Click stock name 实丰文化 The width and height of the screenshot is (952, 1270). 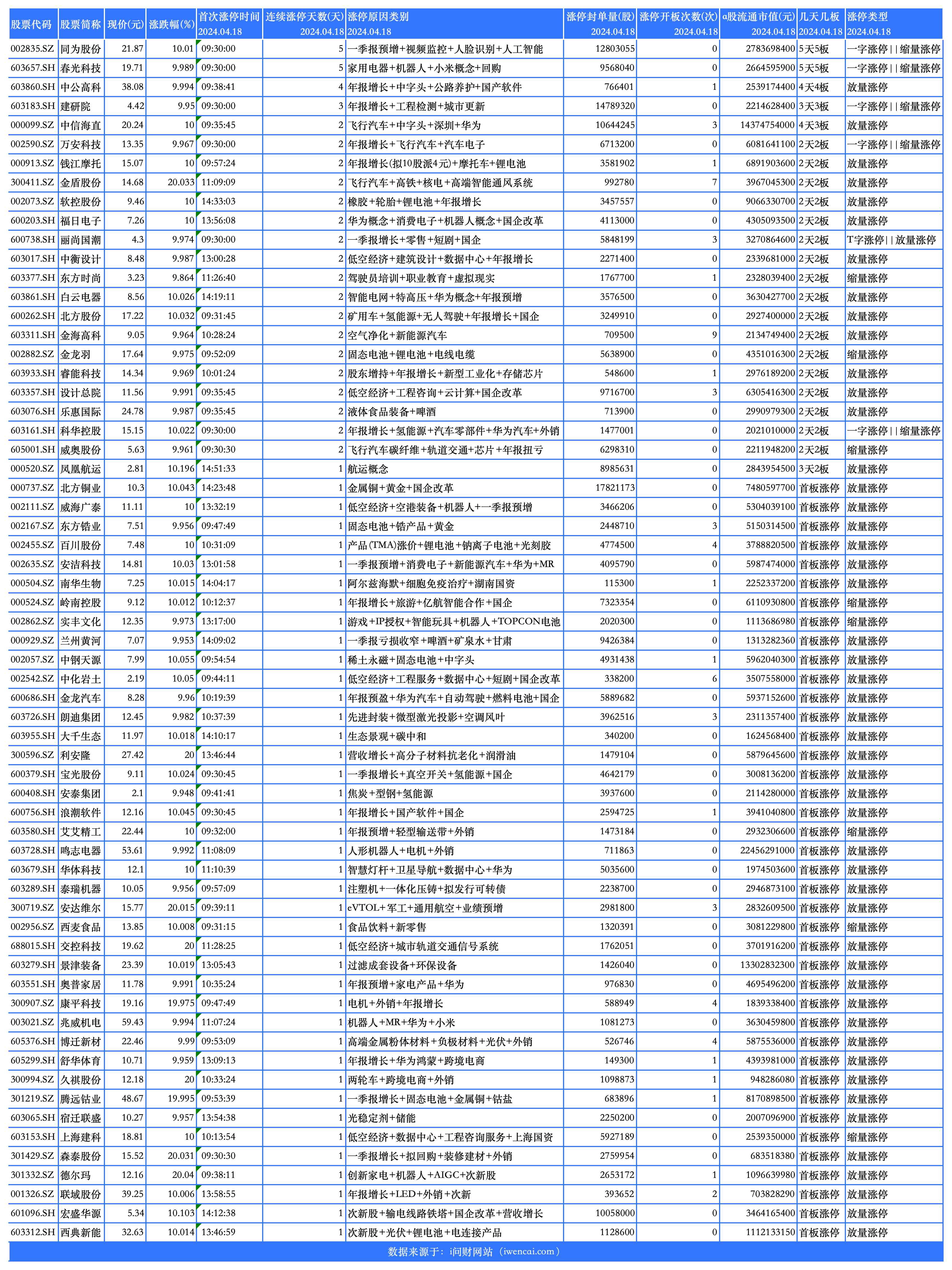pyautogui.click(x=81, y=621)
